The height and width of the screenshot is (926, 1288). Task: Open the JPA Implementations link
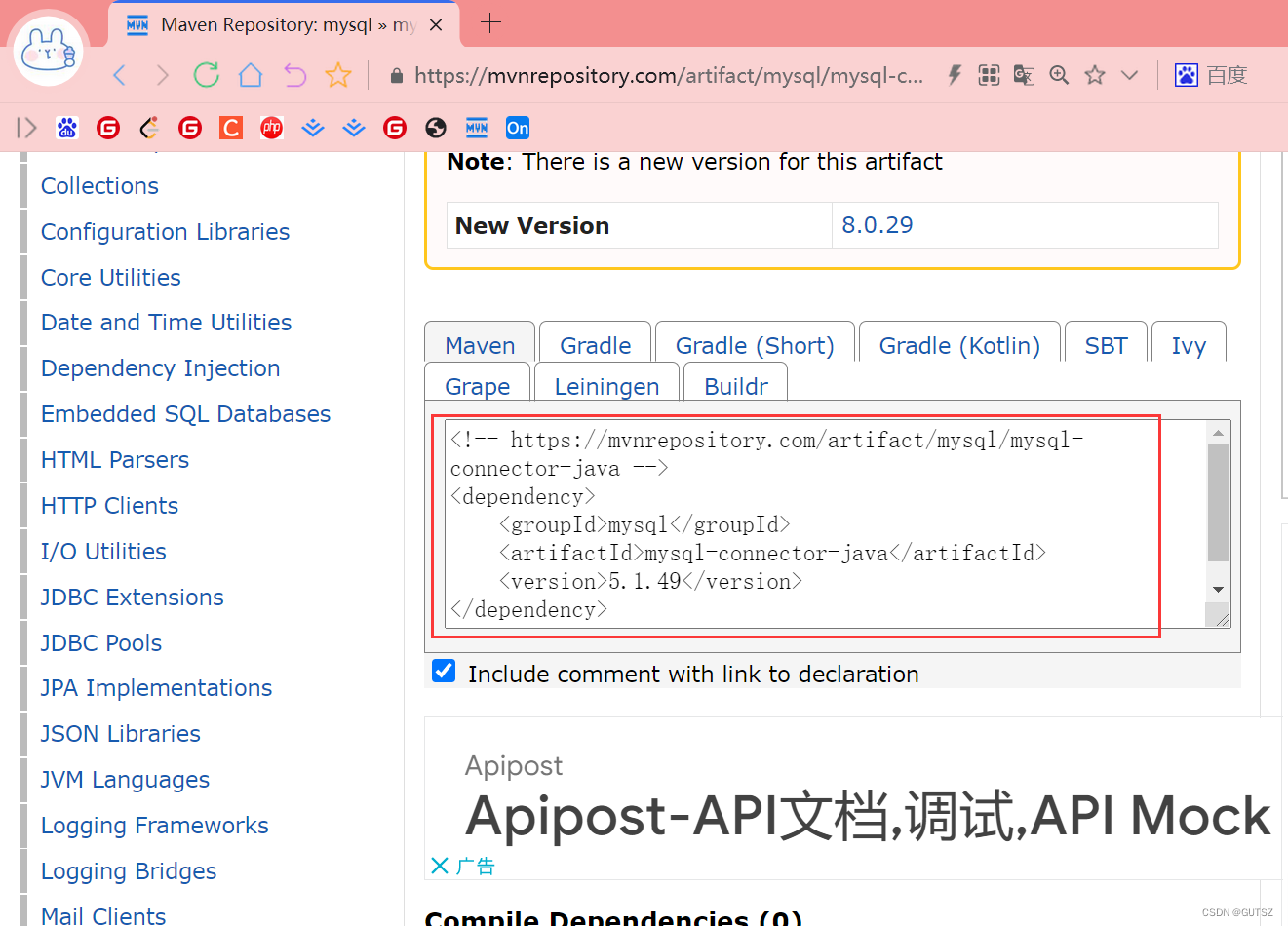coord(156,688)
